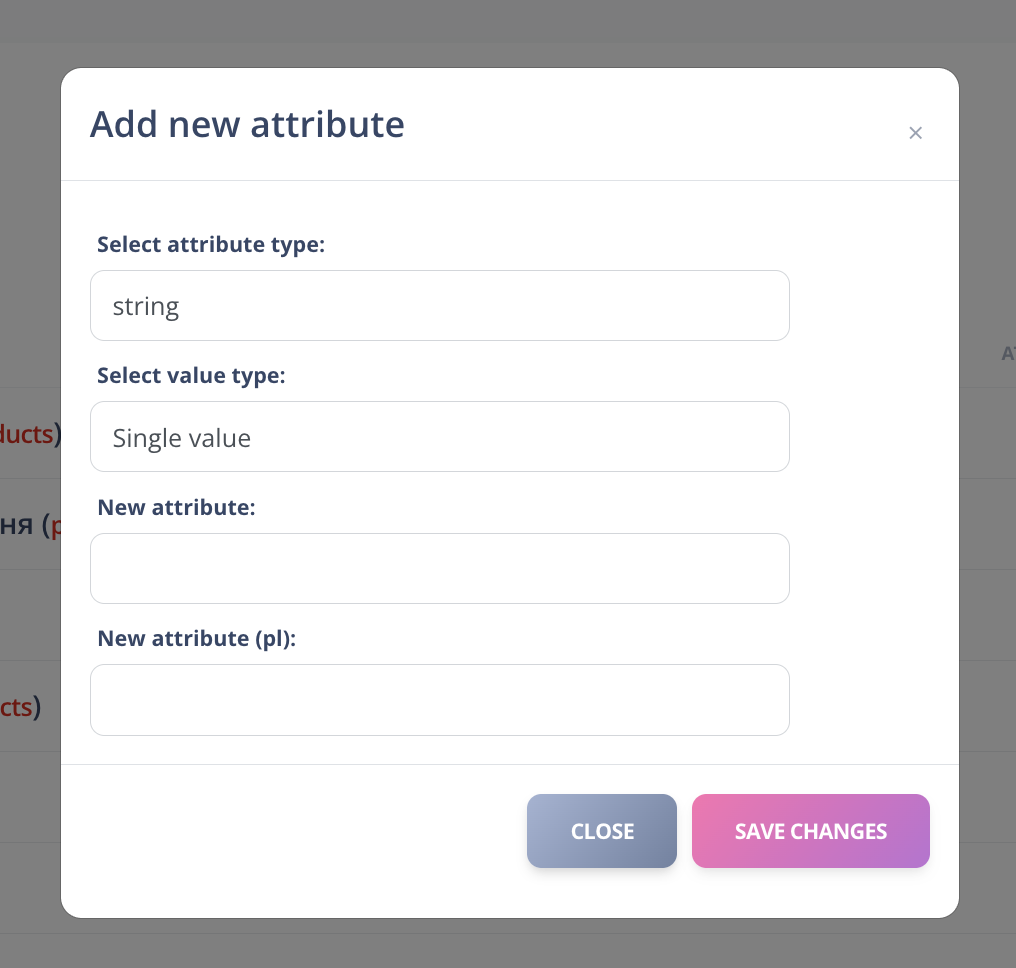Screen dimensions: 1016x968
Task: Expand the Select value type dropdown
Action: click(x=440, y=437)
